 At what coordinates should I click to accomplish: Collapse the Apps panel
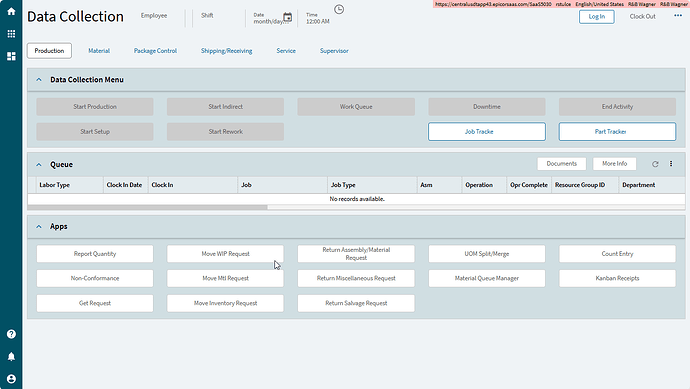click(x=39, y=227)
